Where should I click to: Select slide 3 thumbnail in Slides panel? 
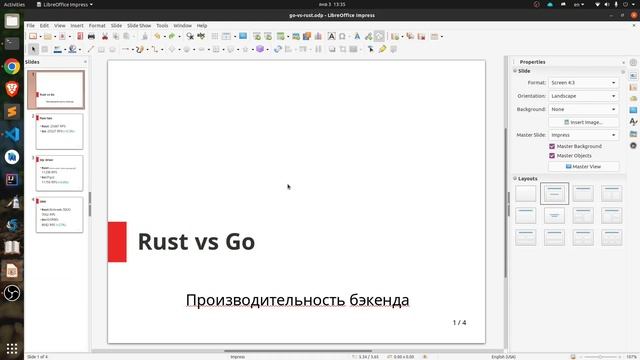59,173
